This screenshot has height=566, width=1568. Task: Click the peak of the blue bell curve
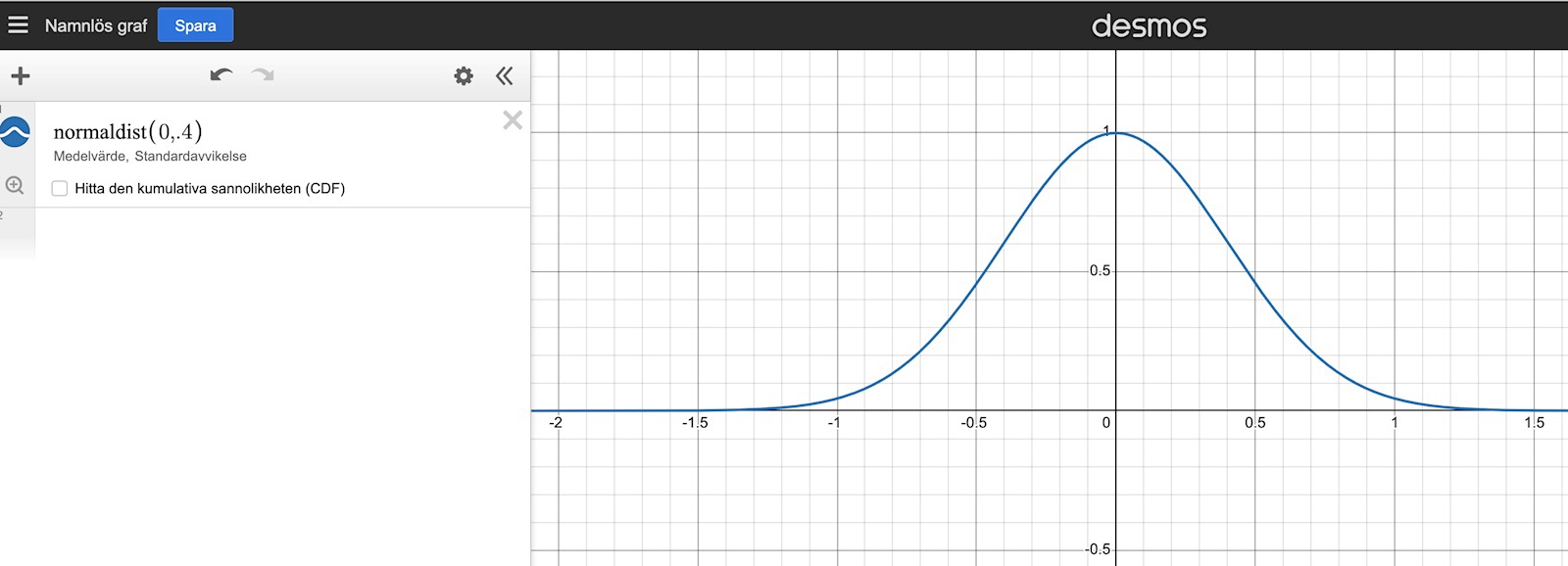(x=1116, y=133)
